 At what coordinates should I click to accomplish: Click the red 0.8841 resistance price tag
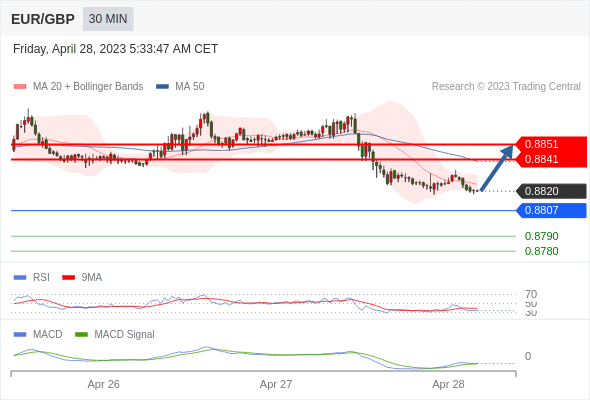point(551,159)
